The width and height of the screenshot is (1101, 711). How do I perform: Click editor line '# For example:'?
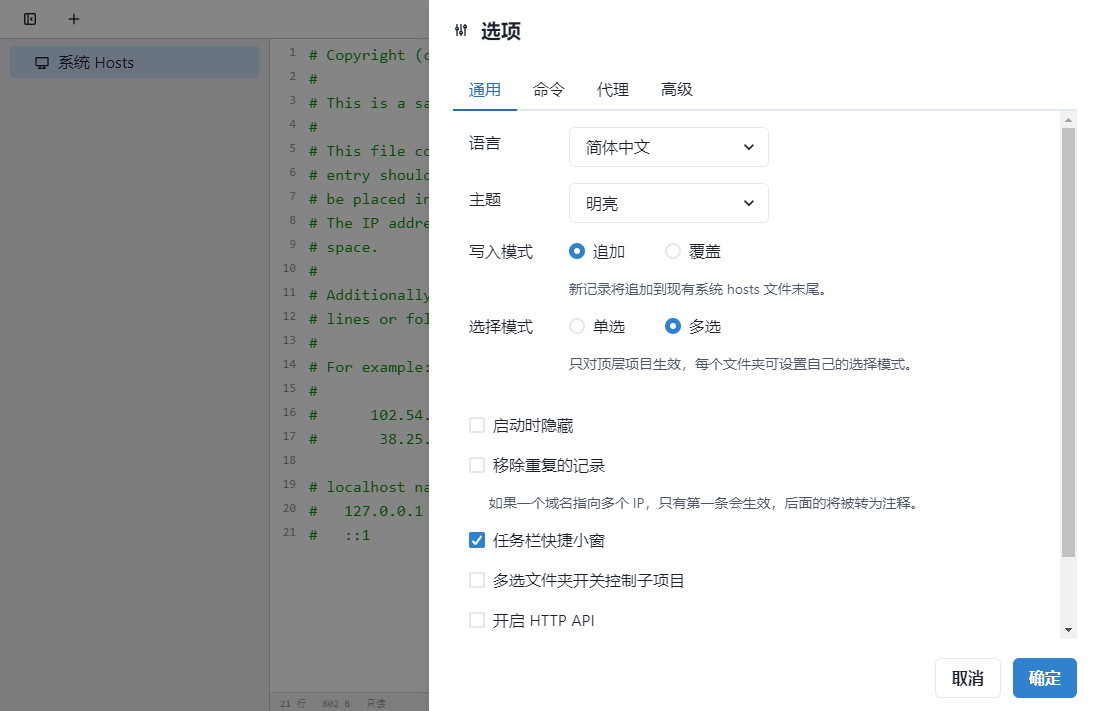369,367
